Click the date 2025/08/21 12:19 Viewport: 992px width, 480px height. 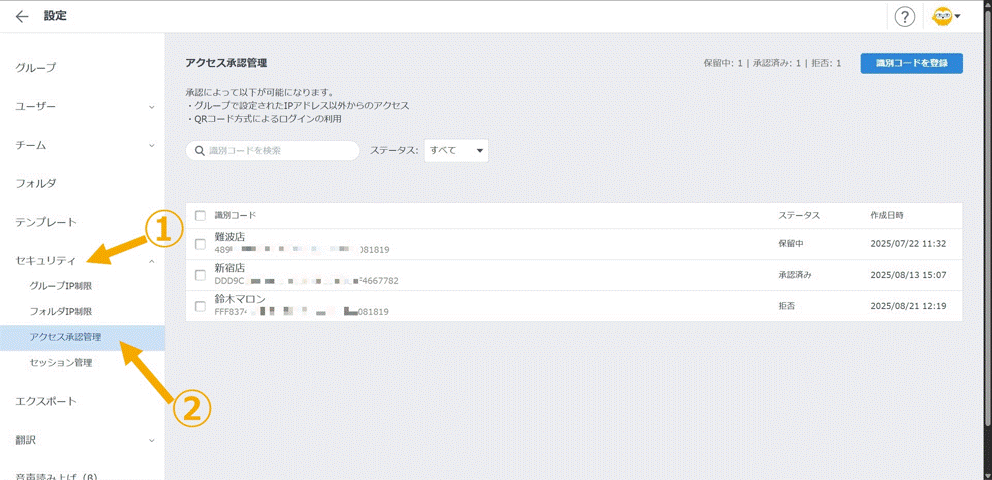[908, 306]
